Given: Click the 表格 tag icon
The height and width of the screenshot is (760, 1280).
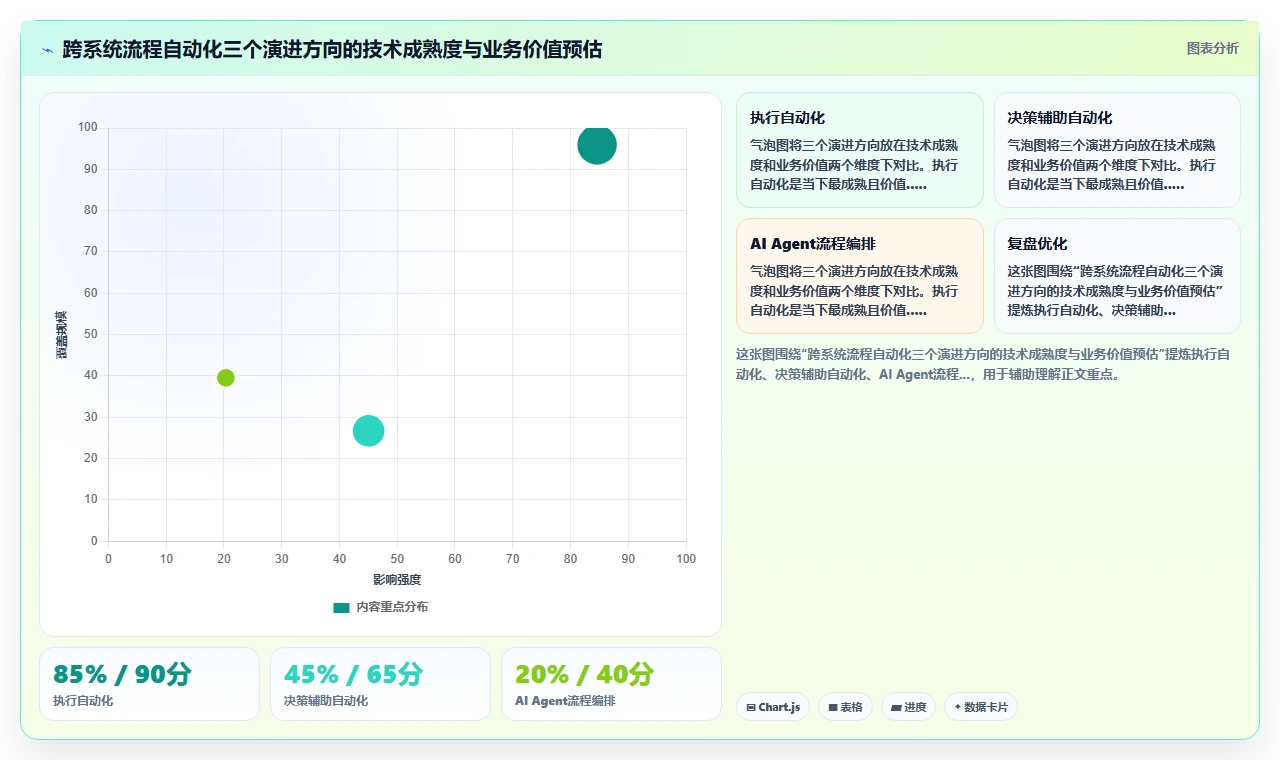Looking at the screenshot, I should click(x=833, y=707).
